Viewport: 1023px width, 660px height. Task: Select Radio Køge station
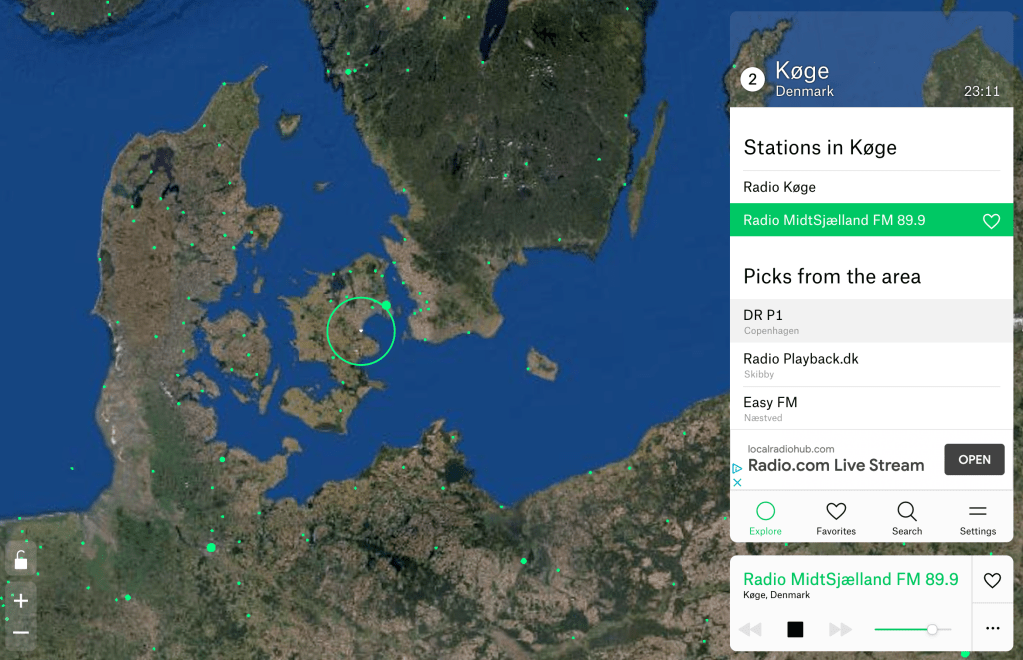tap(779, 187)
